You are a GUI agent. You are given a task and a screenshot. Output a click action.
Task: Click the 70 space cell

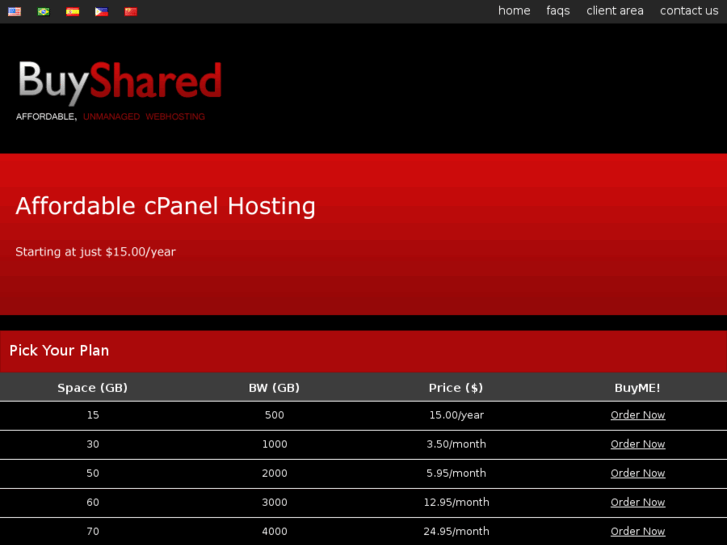93,532
